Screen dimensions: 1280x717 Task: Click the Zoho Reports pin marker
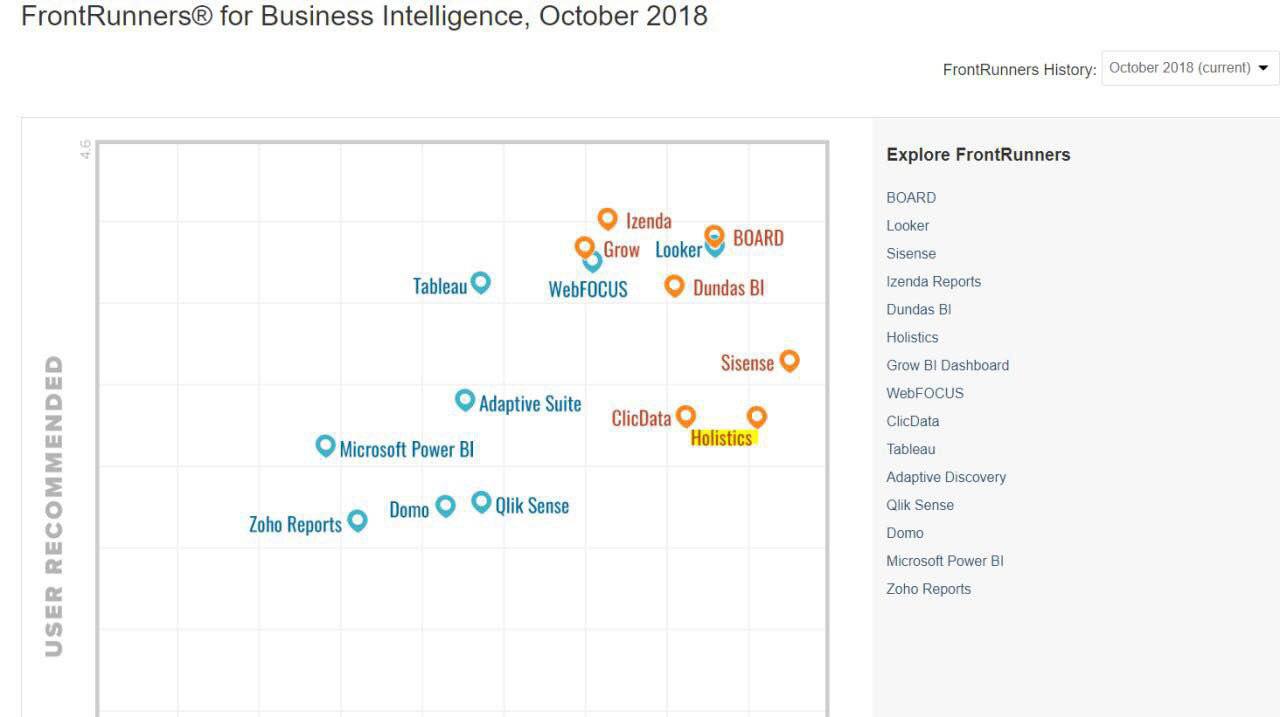(x=357, y=520)
